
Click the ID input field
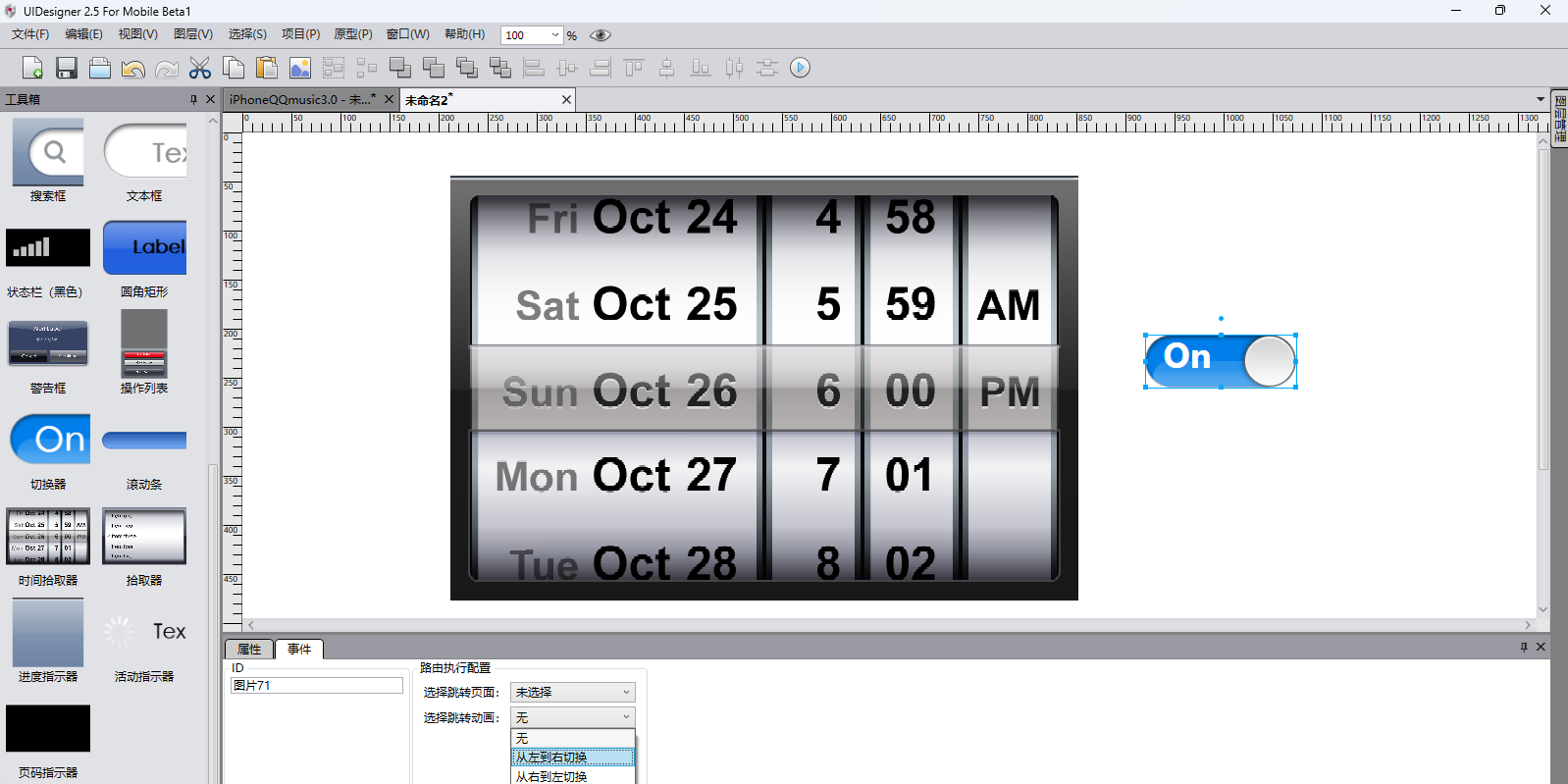point(316,686)
